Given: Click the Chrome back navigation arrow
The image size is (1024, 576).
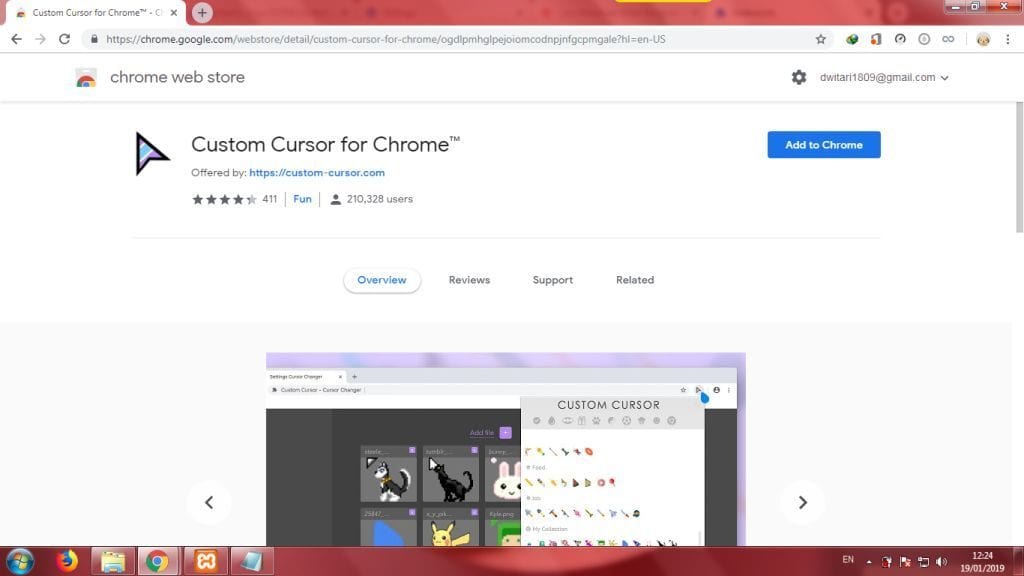Looking at the screenshot, I should tap(16, 39).
